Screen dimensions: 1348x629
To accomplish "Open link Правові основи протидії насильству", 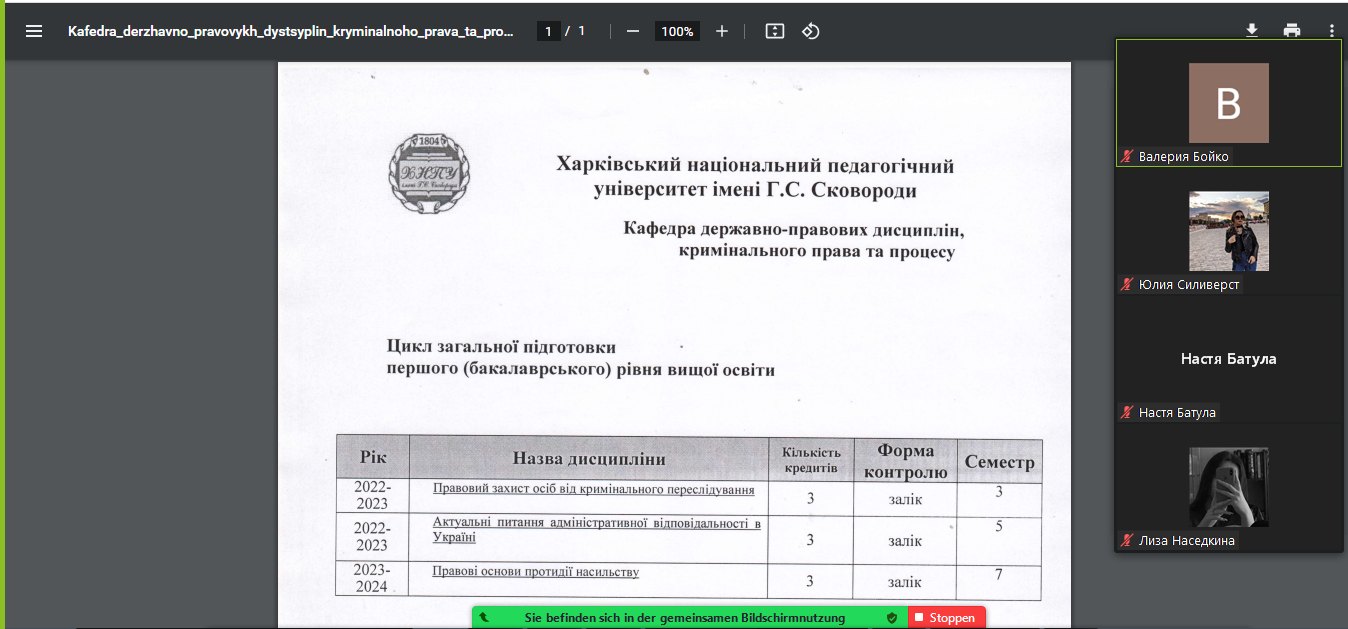I will pyautogui.click(x=535, y=572).
